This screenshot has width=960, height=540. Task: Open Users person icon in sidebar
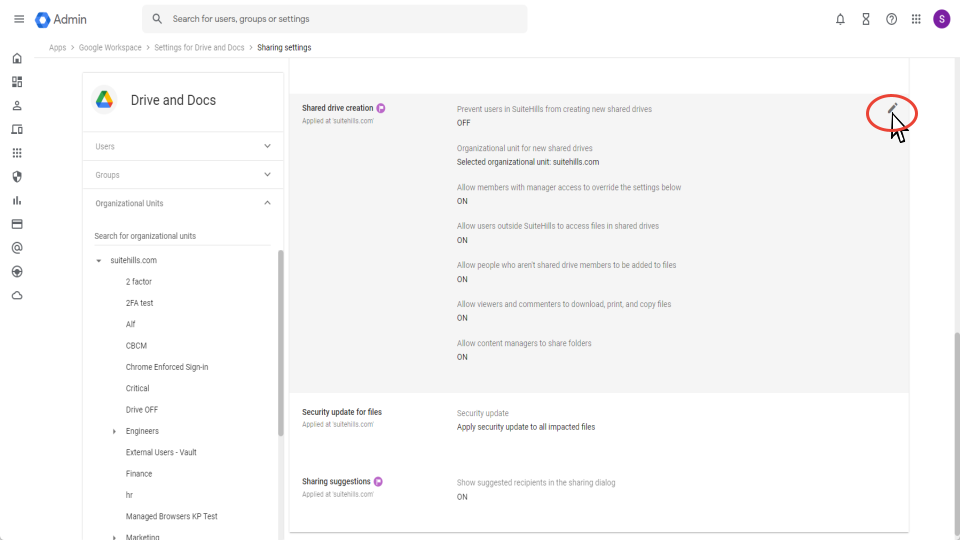click(x=17, y=105)
